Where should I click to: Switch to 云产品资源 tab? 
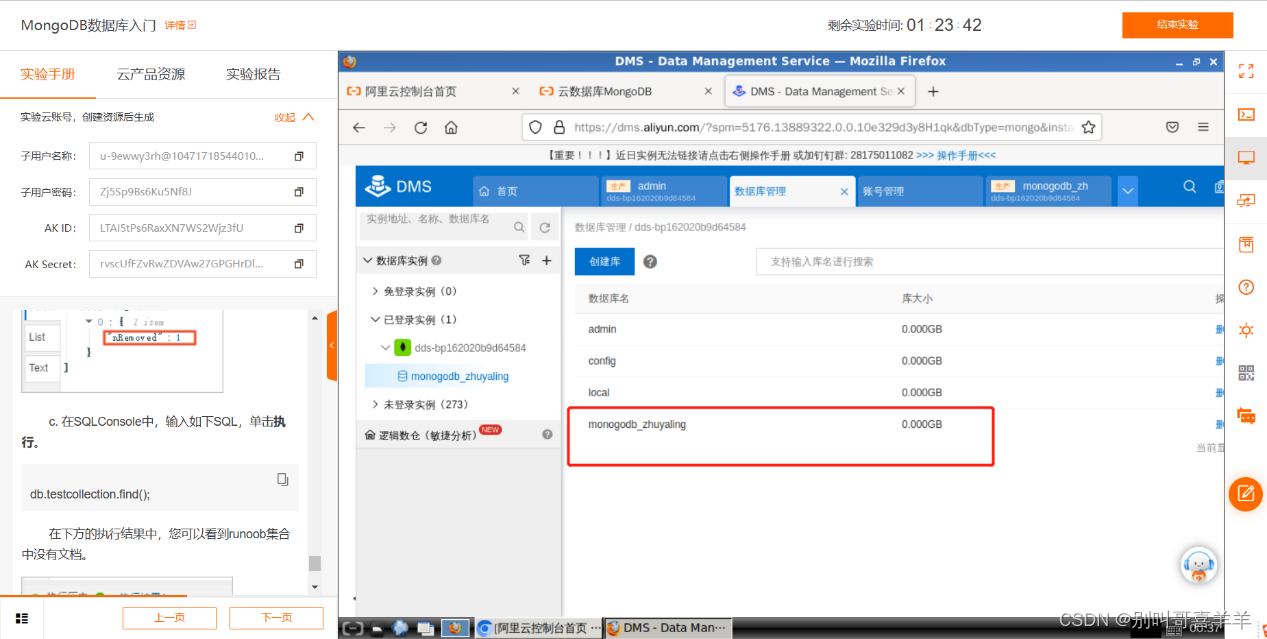(151, 74)
